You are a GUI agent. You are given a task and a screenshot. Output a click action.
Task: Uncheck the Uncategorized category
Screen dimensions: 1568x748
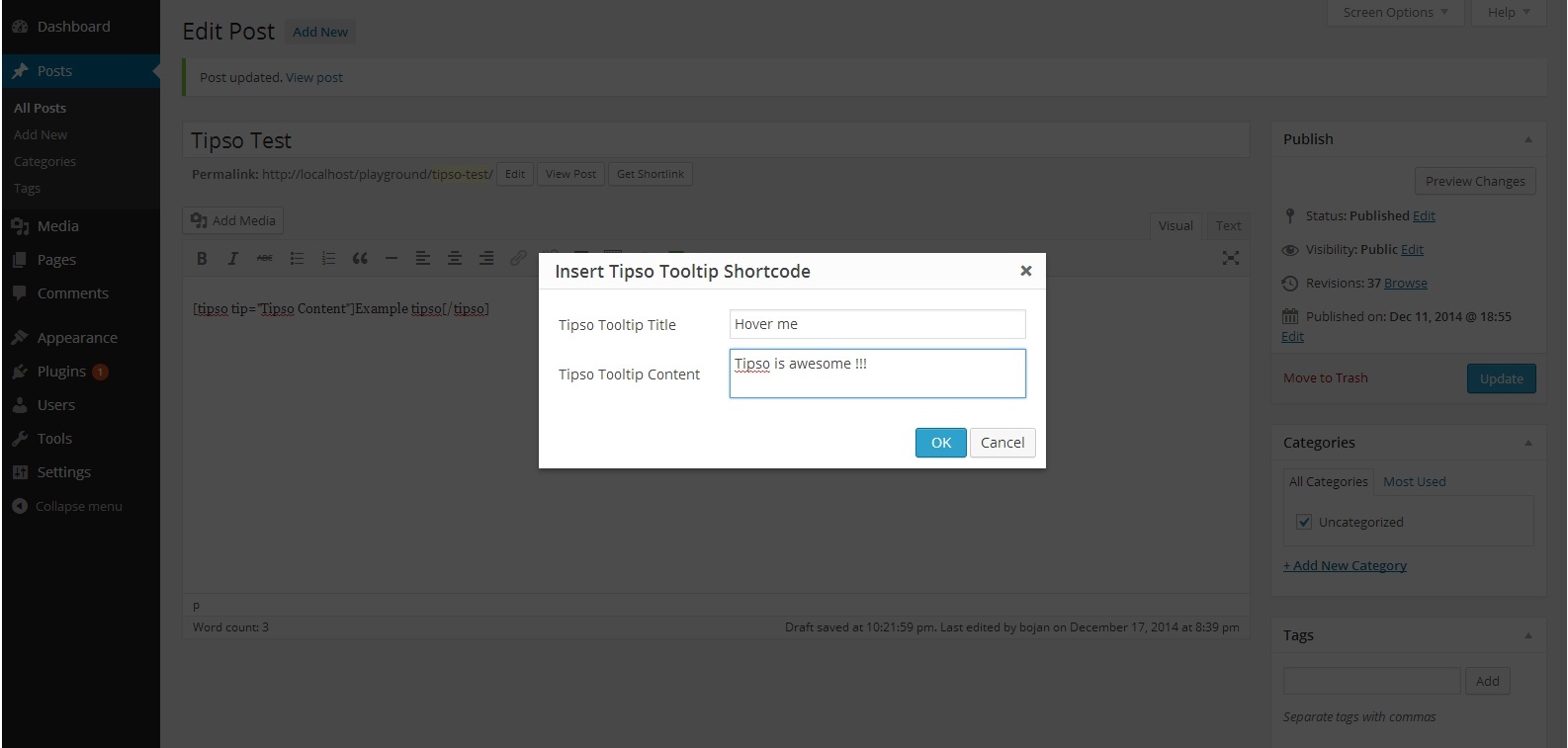1304,522
